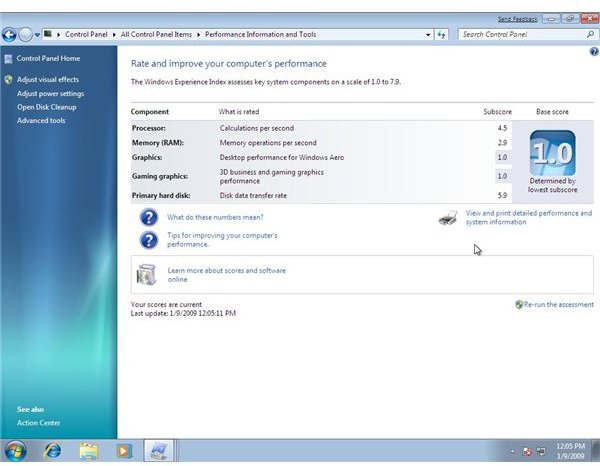Viewport: 600px width, 466px height.
Task: Click the search magnifier icon
Action: pyautogui.click(x=591, y=34)
